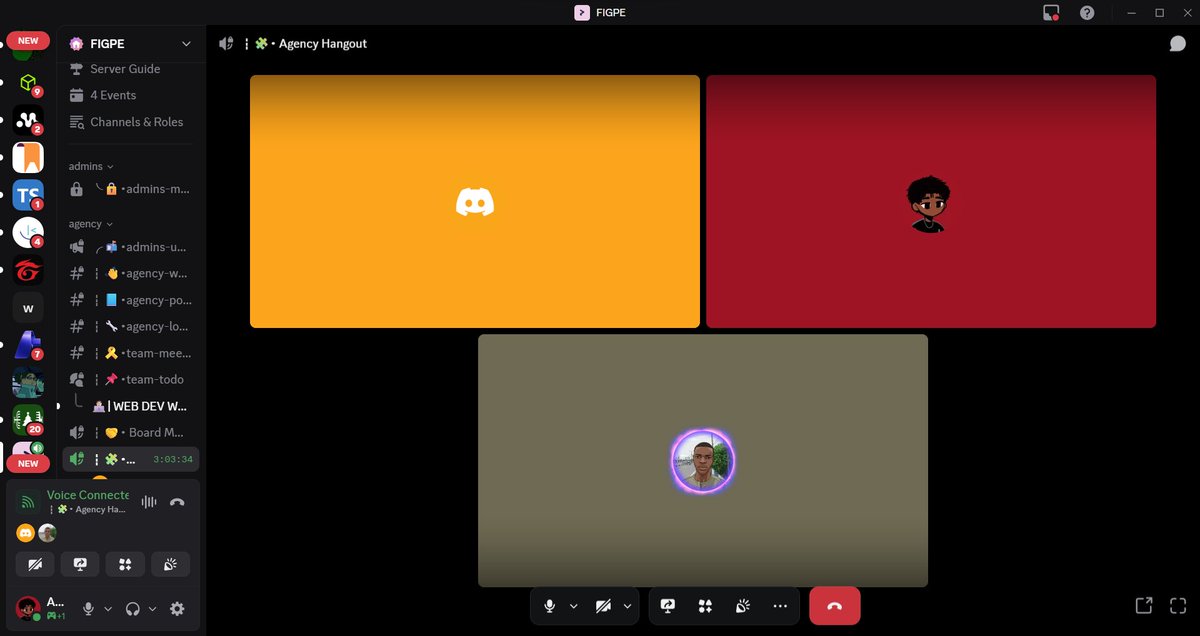The width and height of the screenshot is (1200, 636).
Task: Open the Activities icon in call controls
Action: pyautogui.click(x=705, y=606)
